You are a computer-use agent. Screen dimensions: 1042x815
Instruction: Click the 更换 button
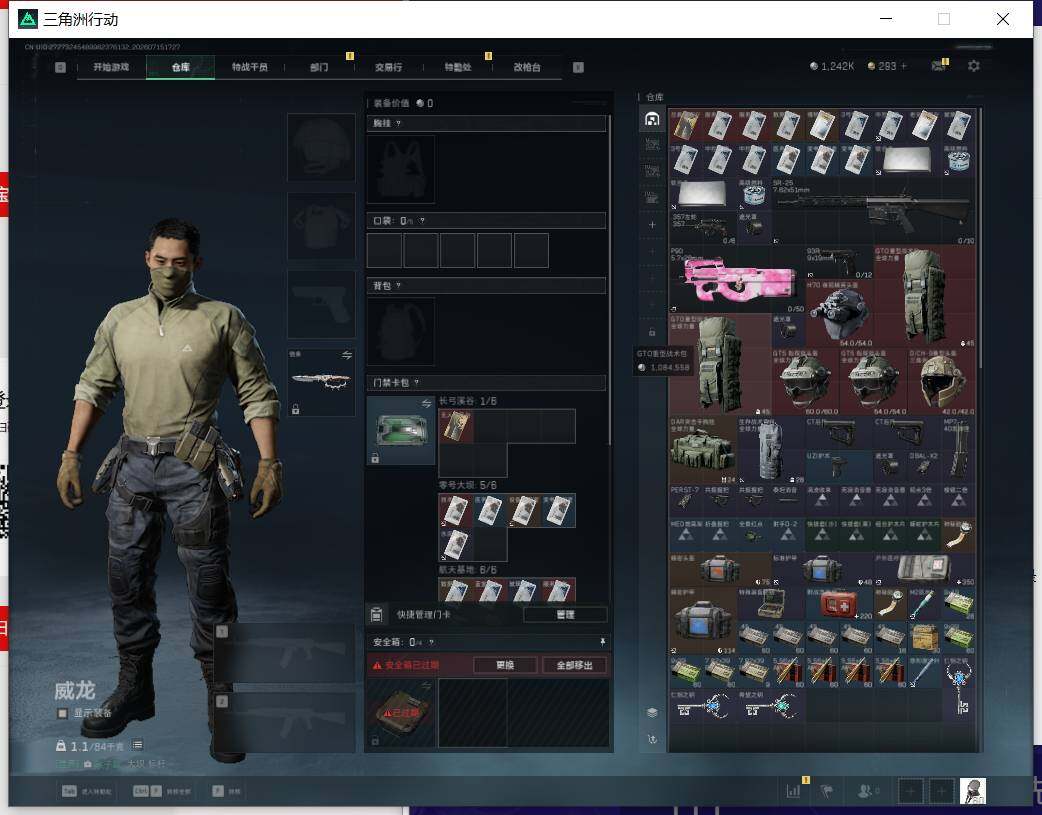(505, 665)
